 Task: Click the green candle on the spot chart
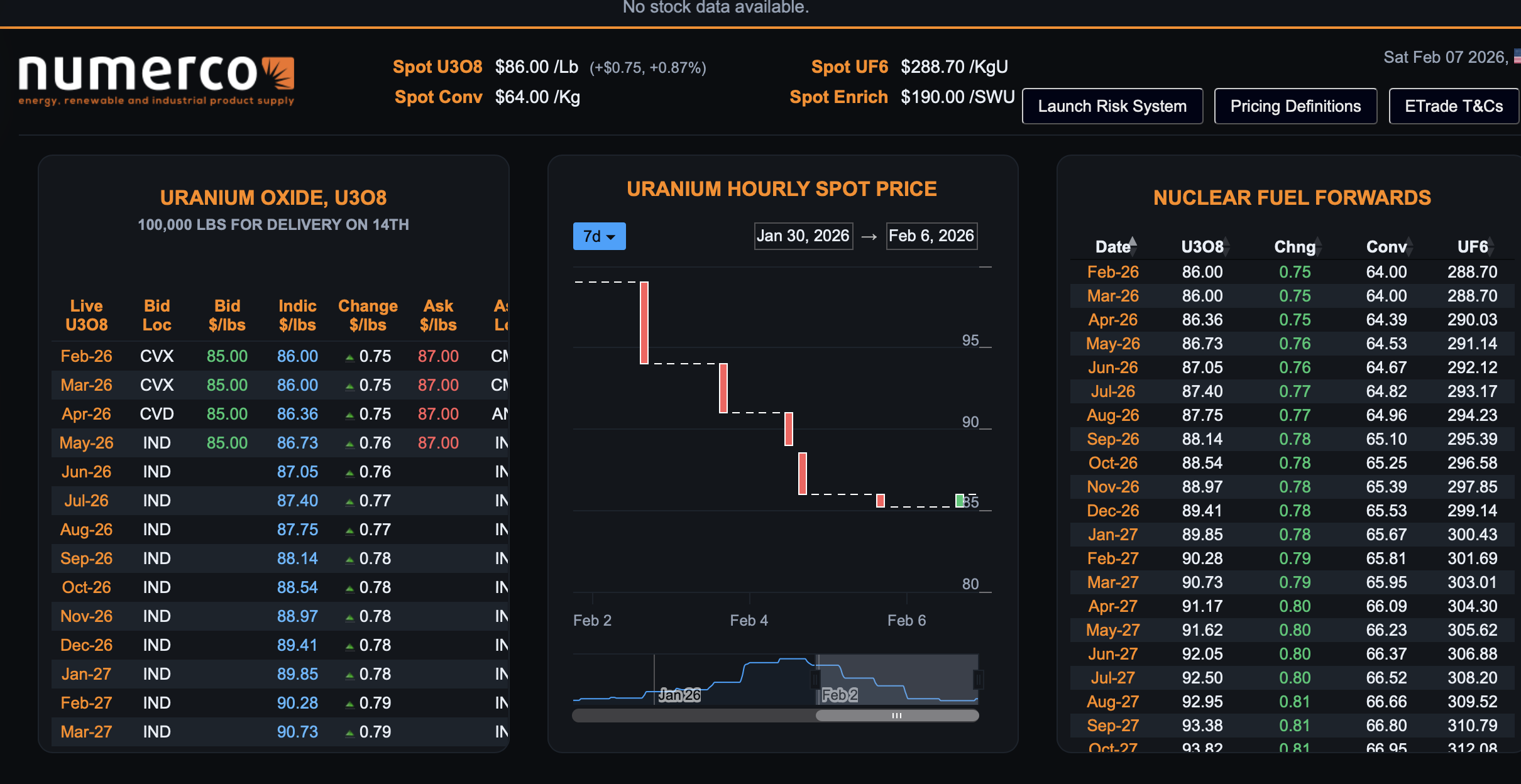coord(959,501)
